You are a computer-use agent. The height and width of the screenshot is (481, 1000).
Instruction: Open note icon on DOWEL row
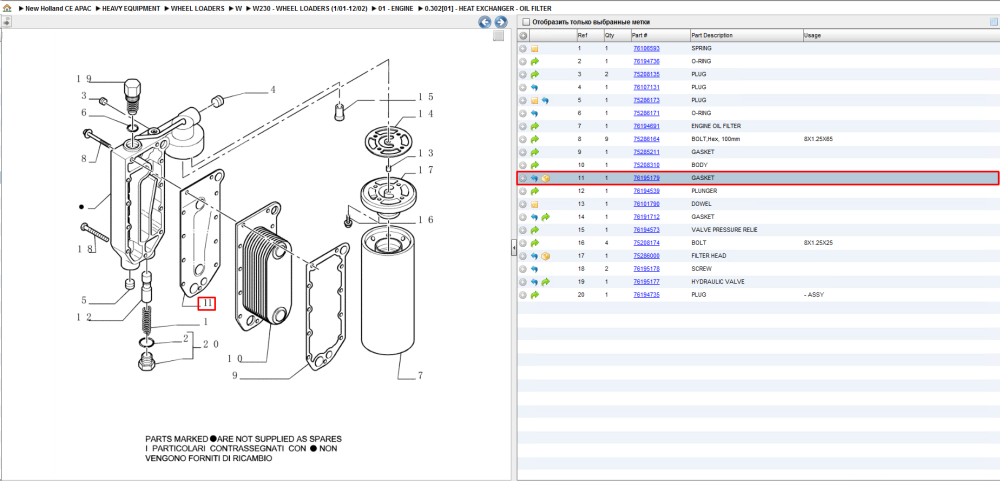(x=534, y=204)
